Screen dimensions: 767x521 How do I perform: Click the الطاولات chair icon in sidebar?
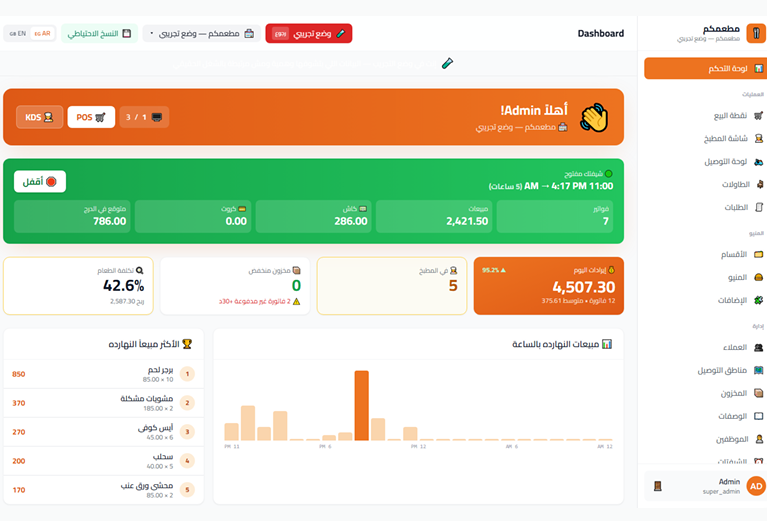tap(759, 184)
